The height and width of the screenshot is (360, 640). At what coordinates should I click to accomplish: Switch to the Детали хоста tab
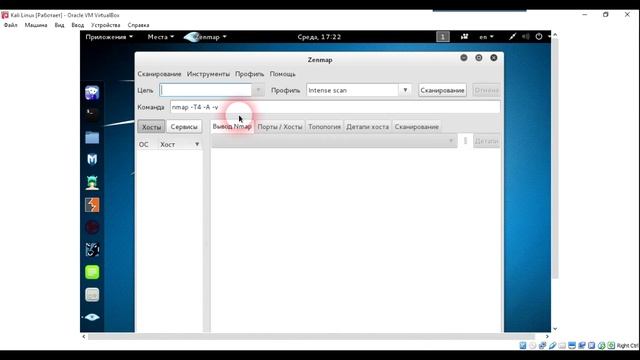(367, 127)
